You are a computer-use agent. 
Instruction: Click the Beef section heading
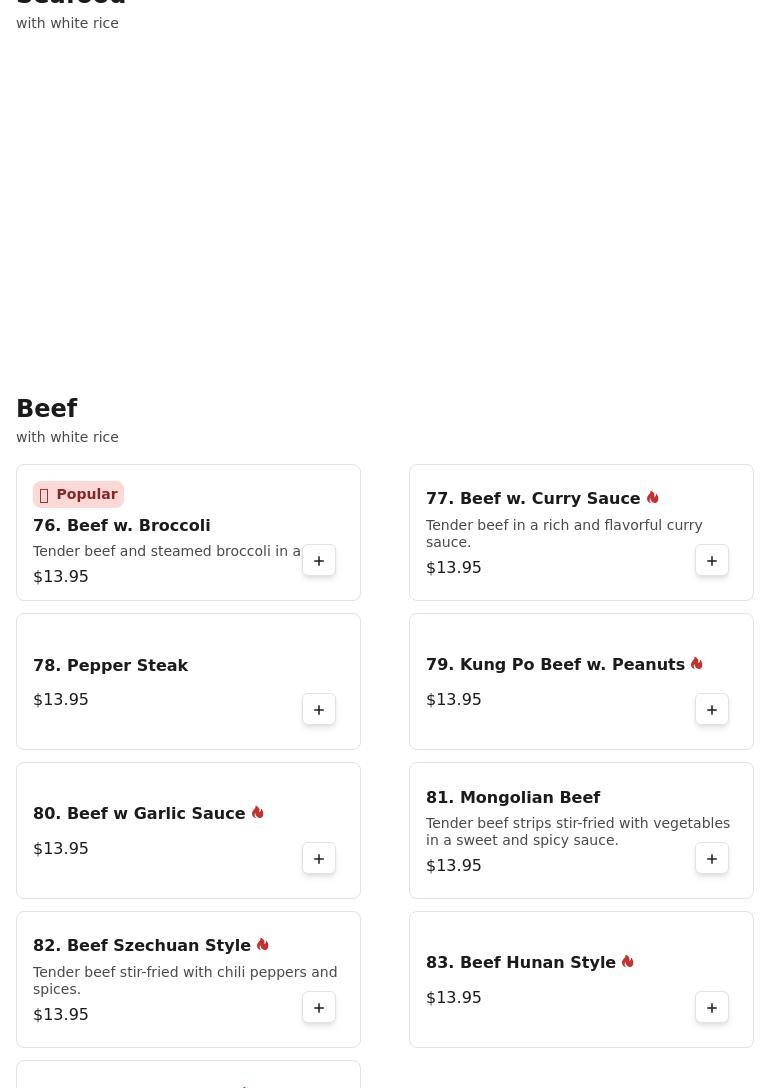[x=47, y=409]
